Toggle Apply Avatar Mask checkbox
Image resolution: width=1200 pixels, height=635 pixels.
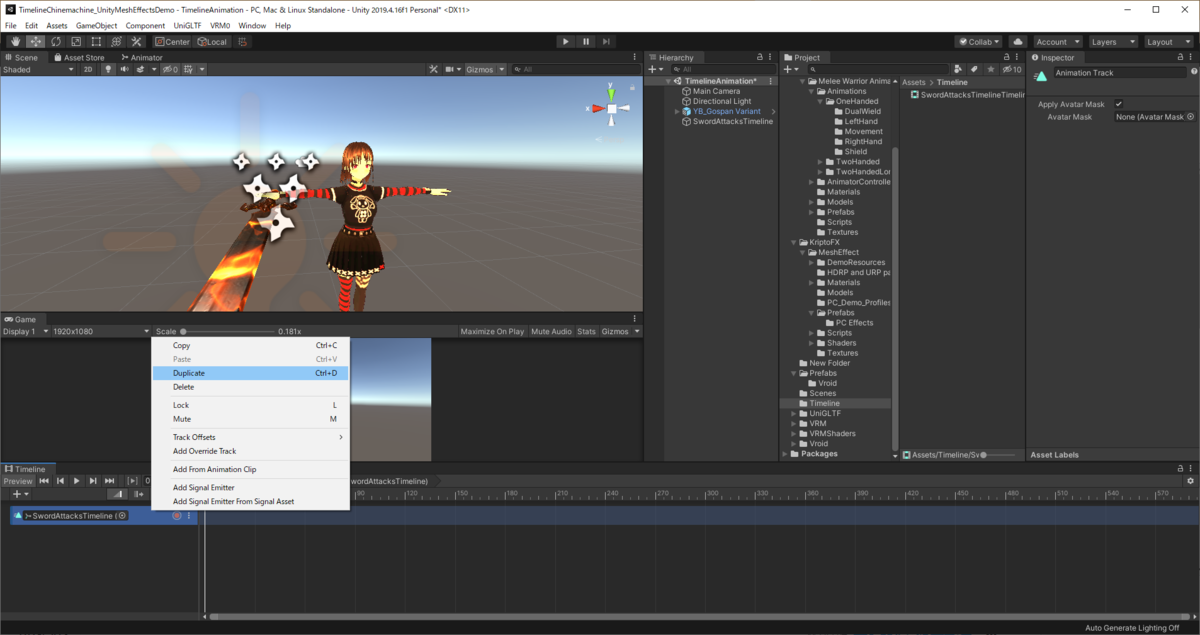tap(1118, 104)
